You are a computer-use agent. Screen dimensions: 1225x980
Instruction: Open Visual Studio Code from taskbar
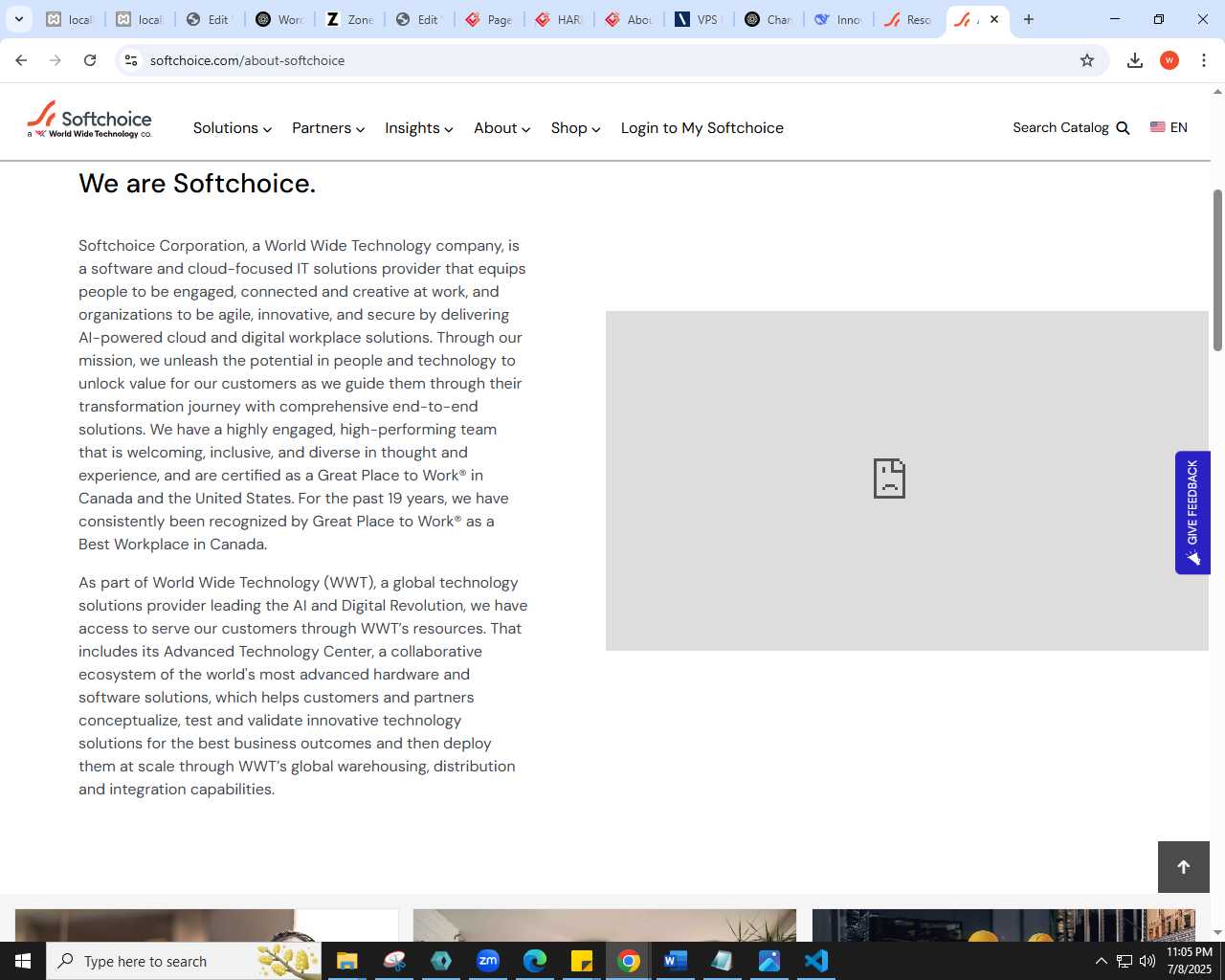(816, 961)
